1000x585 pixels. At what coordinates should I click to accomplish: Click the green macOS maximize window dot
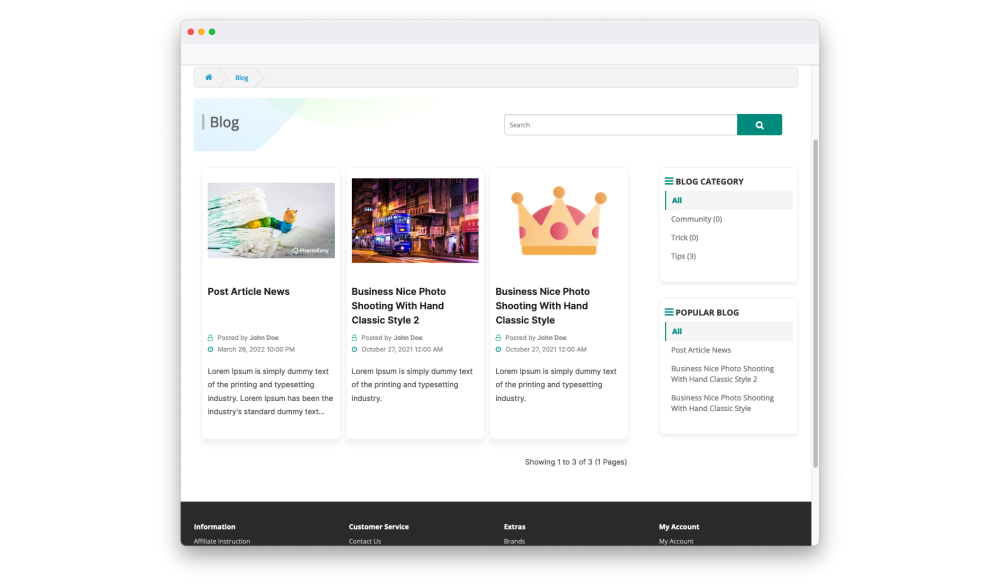pos(212,32)
